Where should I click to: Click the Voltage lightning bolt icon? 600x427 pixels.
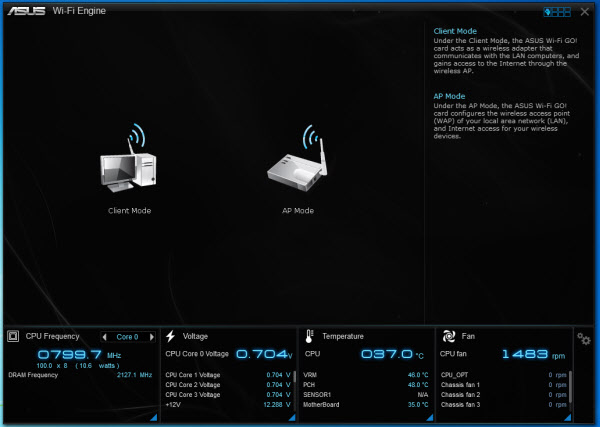(171, 336)
